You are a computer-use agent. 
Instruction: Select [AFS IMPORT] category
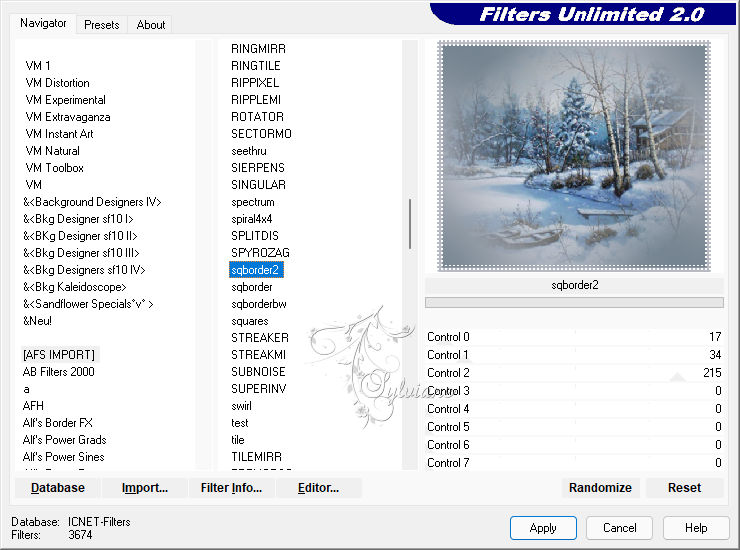(x=59, y=355)
